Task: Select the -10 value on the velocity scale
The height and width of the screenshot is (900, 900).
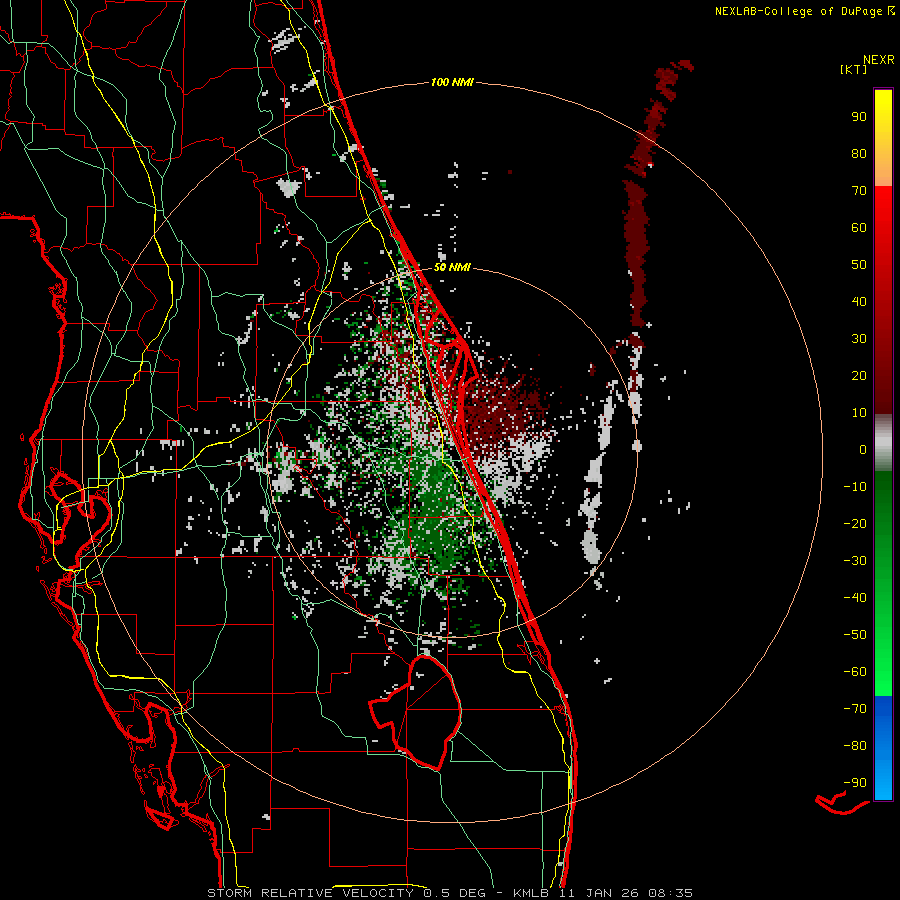Action: tap(855, 487)
